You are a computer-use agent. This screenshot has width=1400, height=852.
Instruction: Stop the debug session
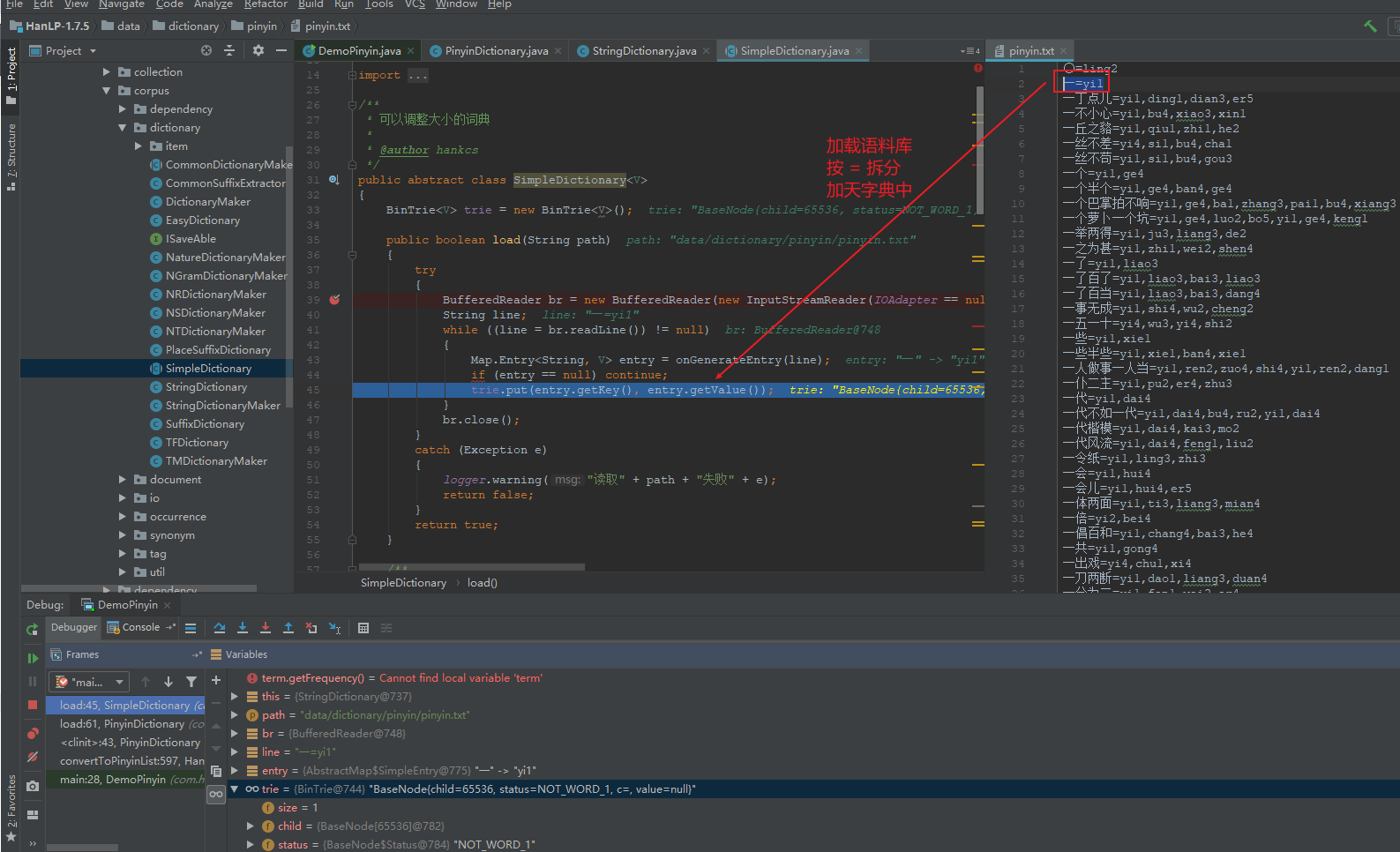(33, 705)
